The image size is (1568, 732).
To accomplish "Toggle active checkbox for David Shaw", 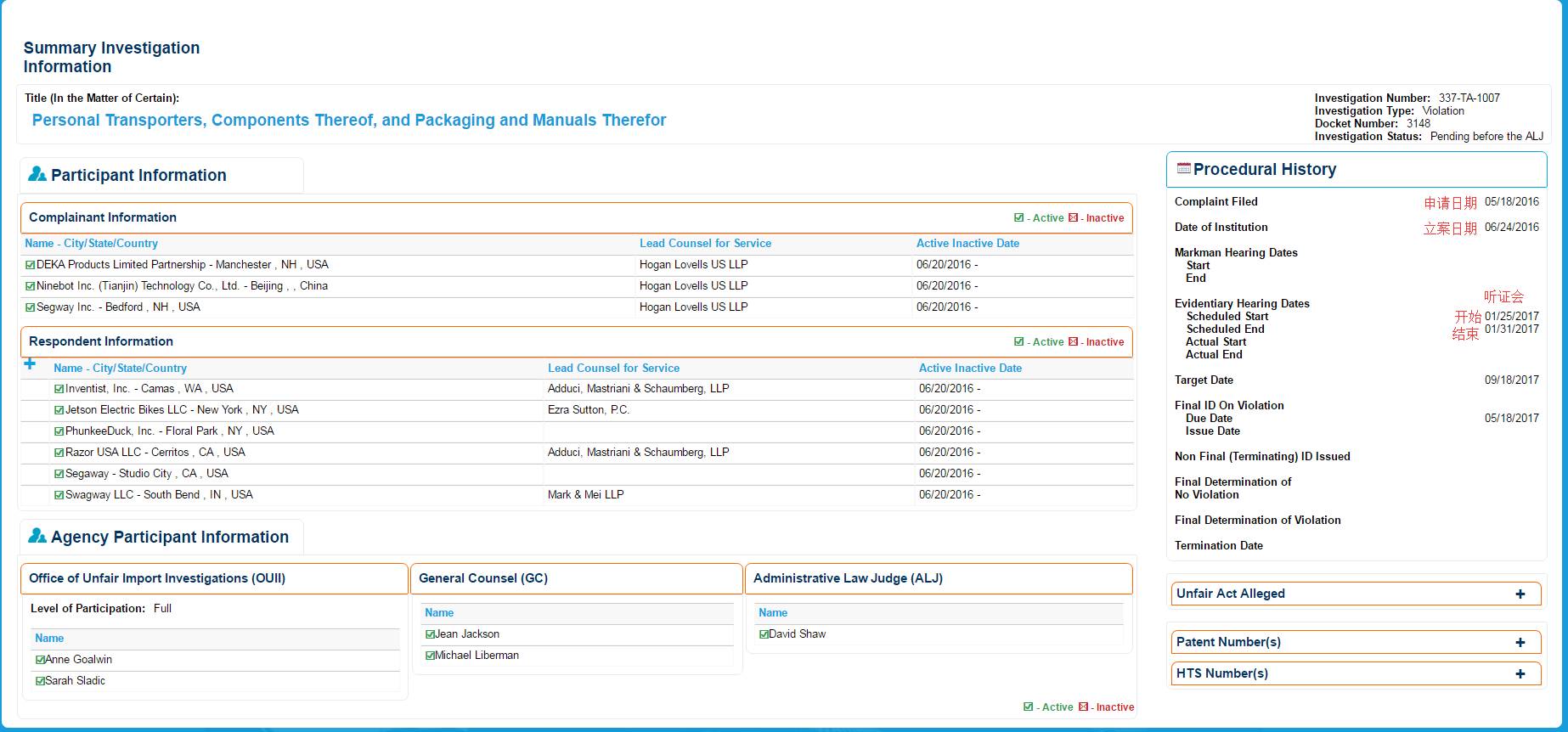I will coord(764,634).
